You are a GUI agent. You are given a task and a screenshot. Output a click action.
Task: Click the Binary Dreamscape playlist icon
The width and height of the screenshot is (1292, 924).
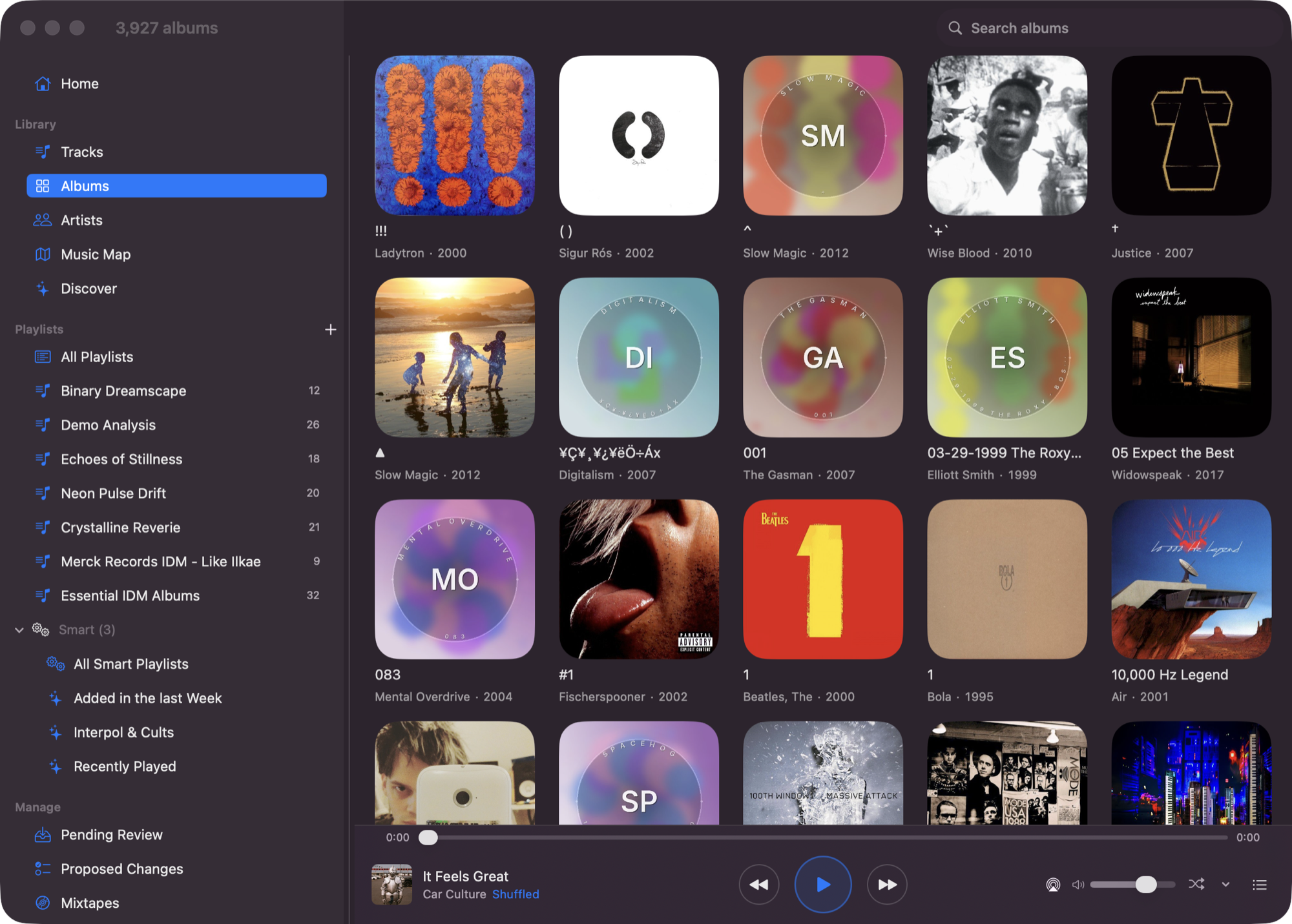(43, 391)
